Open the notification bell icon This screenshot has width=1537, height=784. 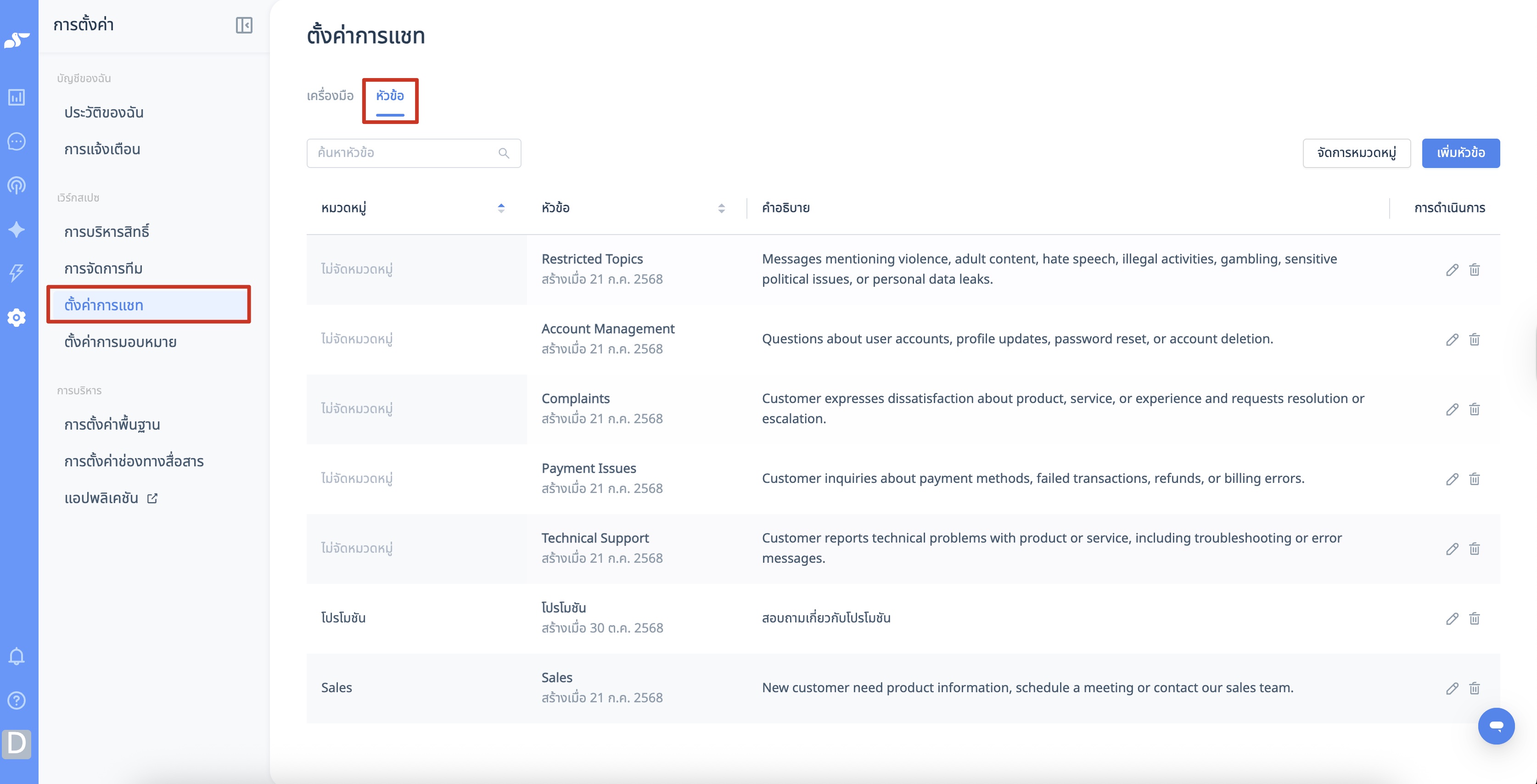[x=17, y=656]
